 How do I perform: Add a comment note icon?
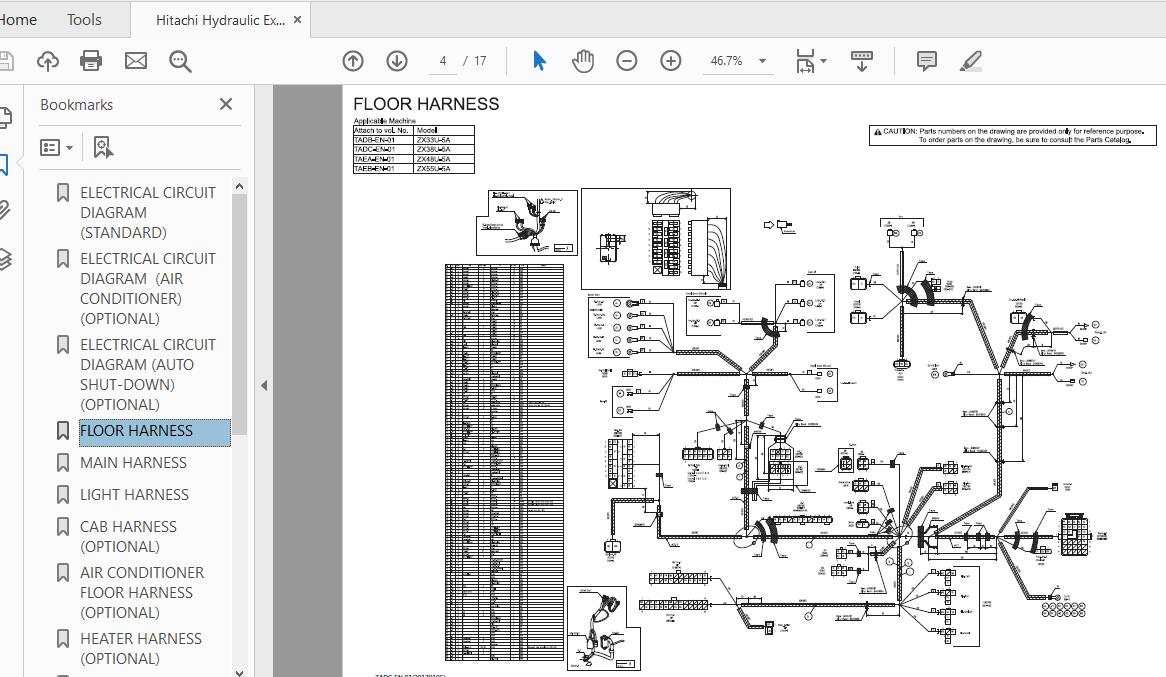927,61
